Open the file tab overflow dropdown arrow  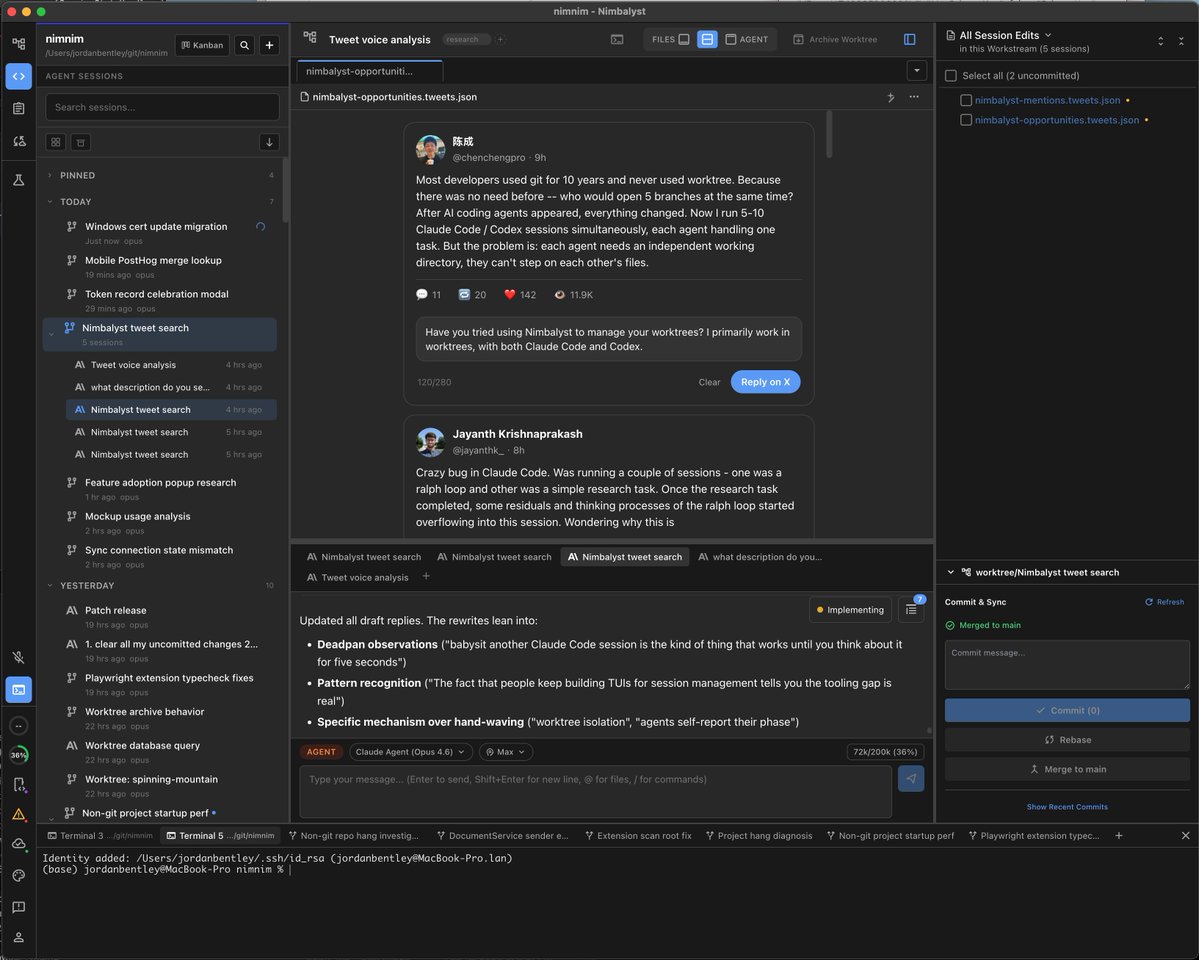tap(916, 71)
